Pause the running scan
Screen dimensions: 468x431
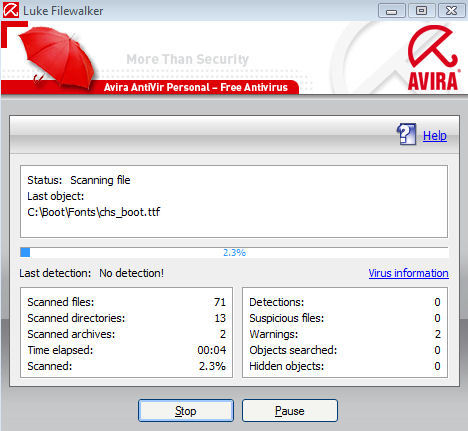click(290, 411)
